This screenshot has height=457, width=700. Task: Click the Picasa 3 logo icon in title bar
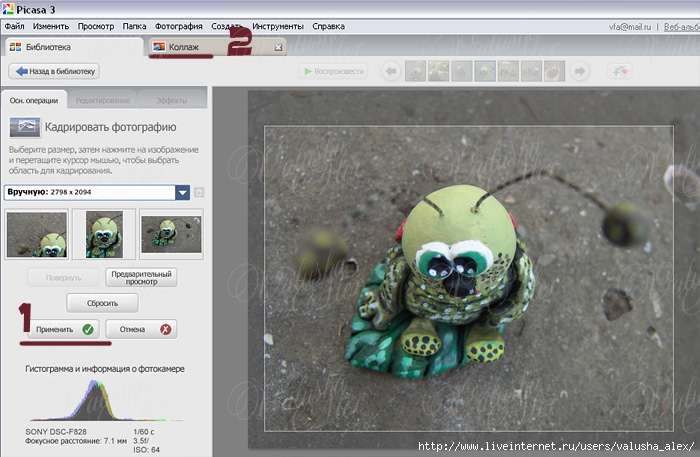click(8, 8)
